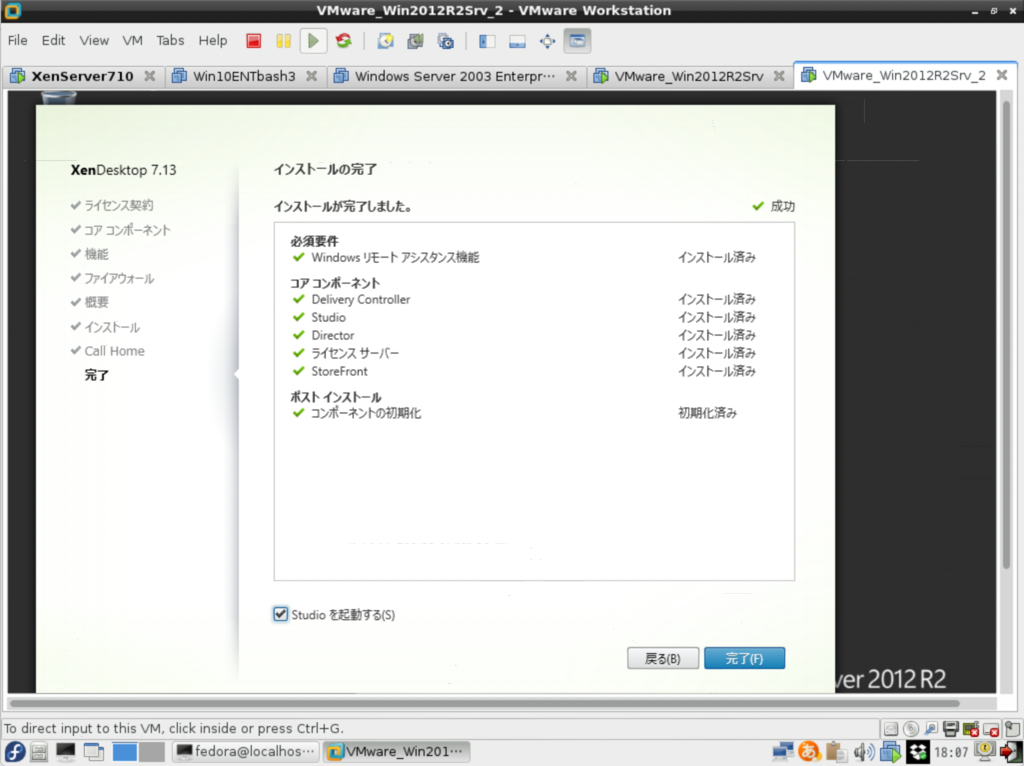The image size is (1024, 766).
Task: Click the 成功 success status label
Action: (x=774, y=206)
